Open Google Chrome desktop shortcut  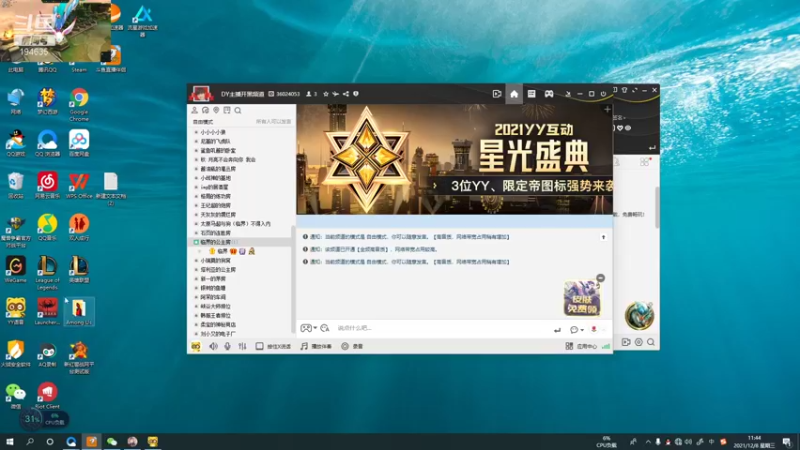(x=79, y=105)
